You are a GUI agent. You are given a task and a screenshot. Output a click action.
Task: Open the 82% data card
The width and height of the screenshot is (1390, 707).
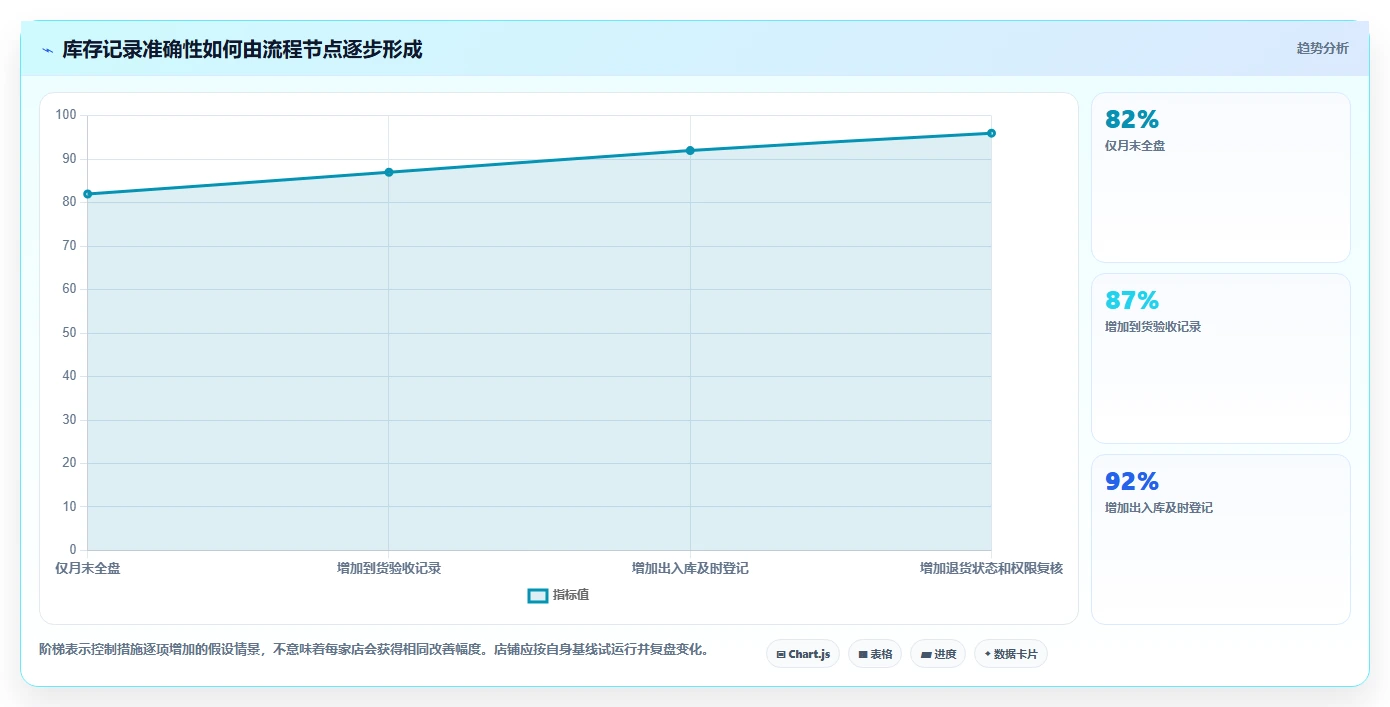point(1221,177)
